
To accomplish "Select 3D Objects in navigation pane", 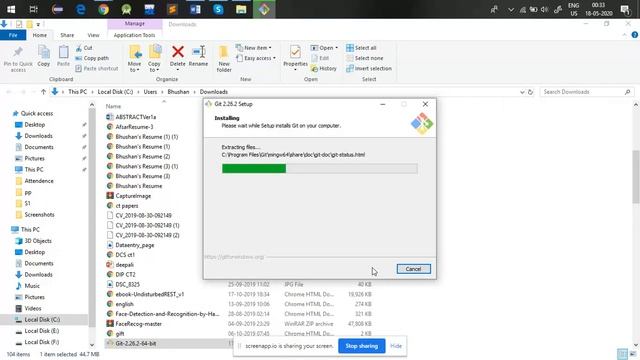I will click(38, 241).
